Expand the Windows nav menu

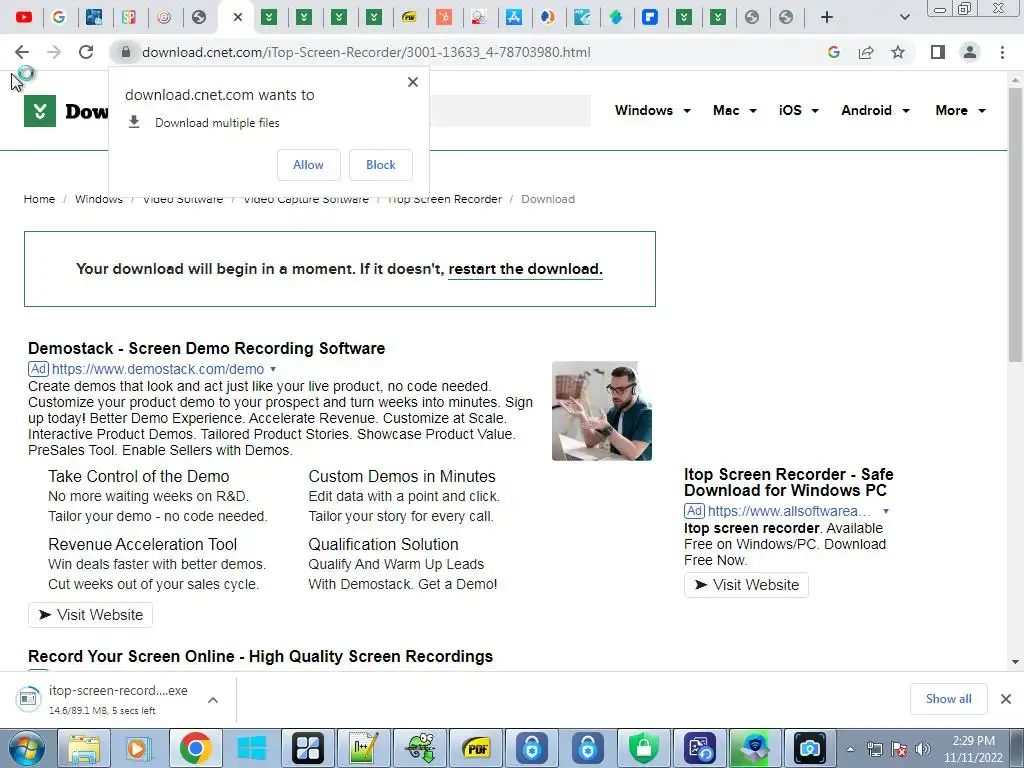tap(652, 110)
